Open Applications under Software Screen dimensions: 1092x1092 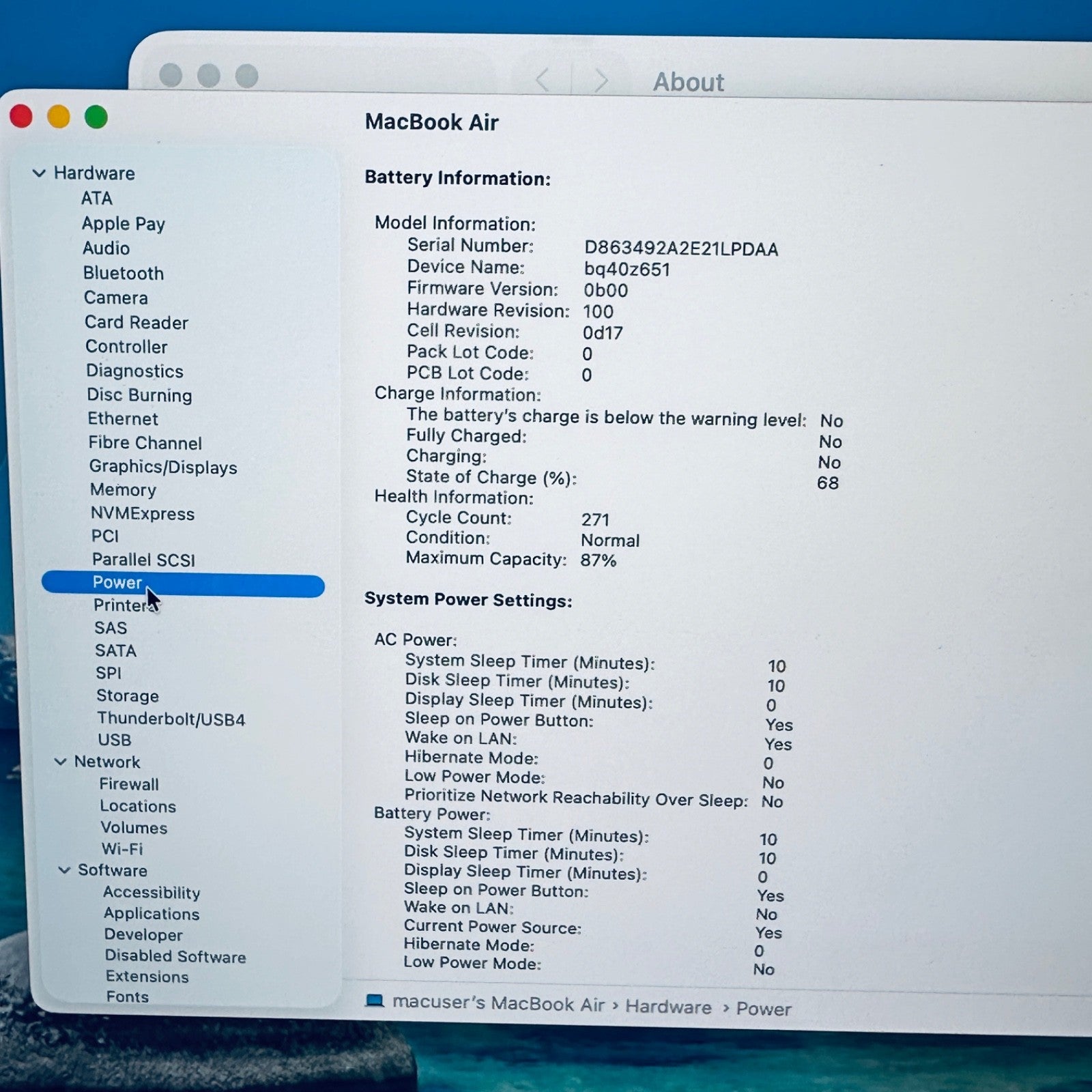pos(152,914)
